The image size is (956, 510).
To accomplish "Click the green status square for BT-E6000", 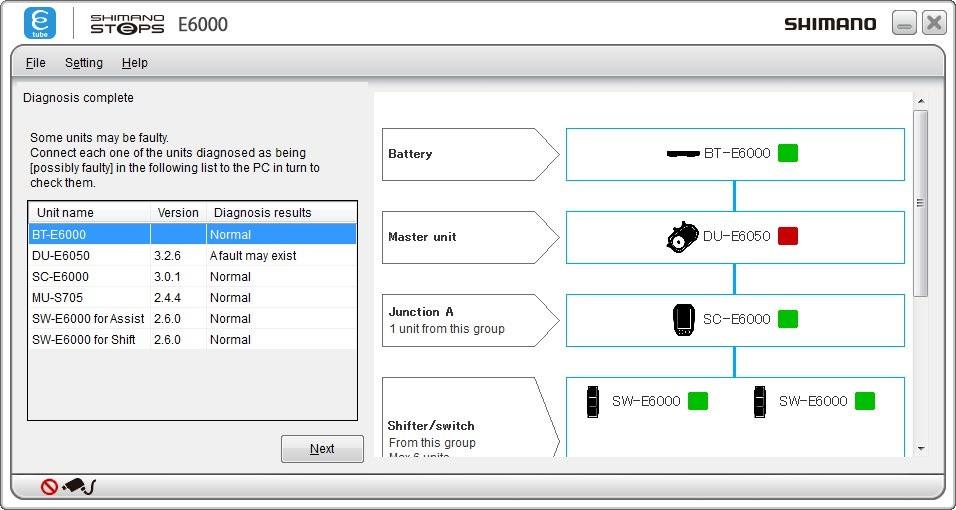I will point(788,153).
